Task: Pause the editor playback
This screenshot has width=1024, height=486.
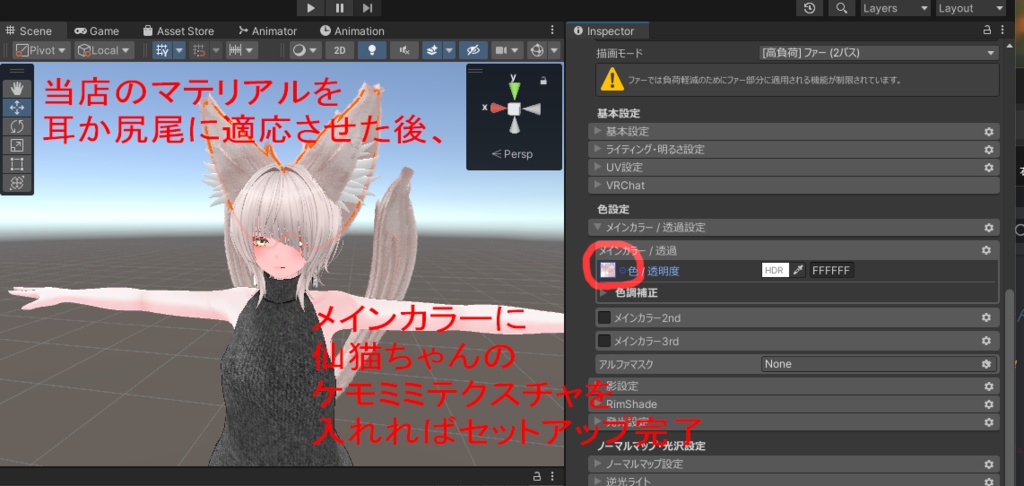Action: point(340,8)
